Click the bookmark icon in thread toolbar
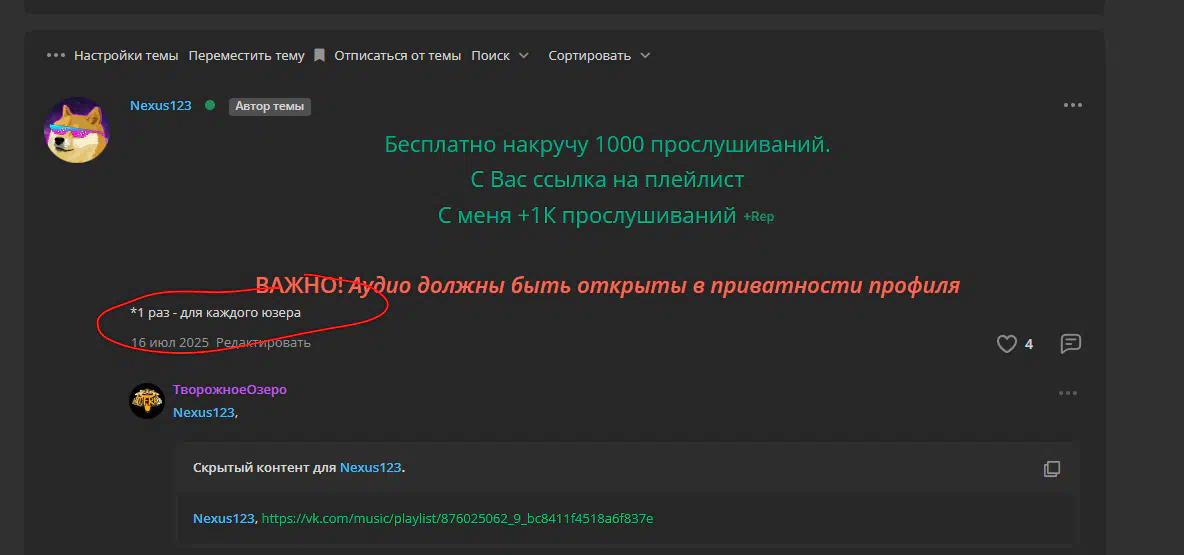The width and height of the screenshot is (1184, 555). tap(319, 55)
